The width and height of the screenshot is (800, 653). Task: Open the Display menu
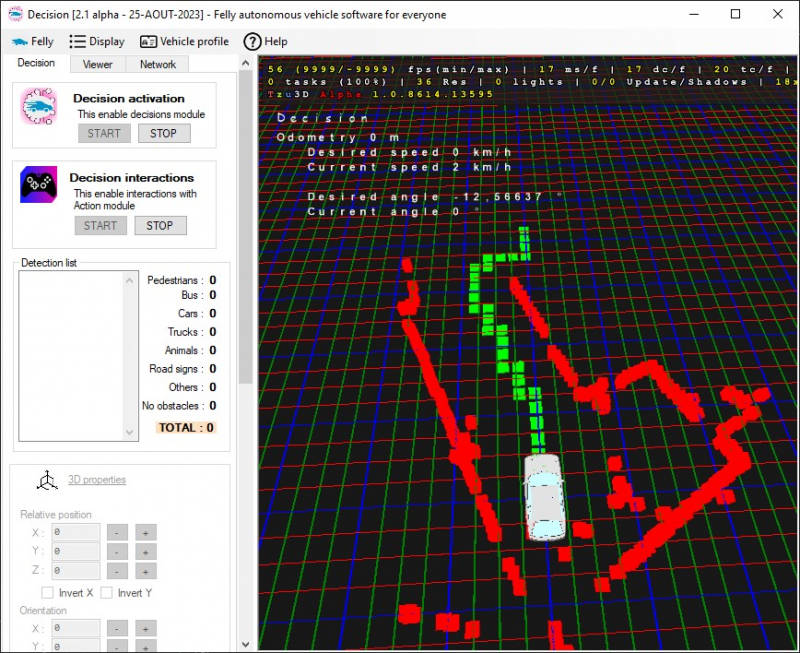(x=97, y=41)
